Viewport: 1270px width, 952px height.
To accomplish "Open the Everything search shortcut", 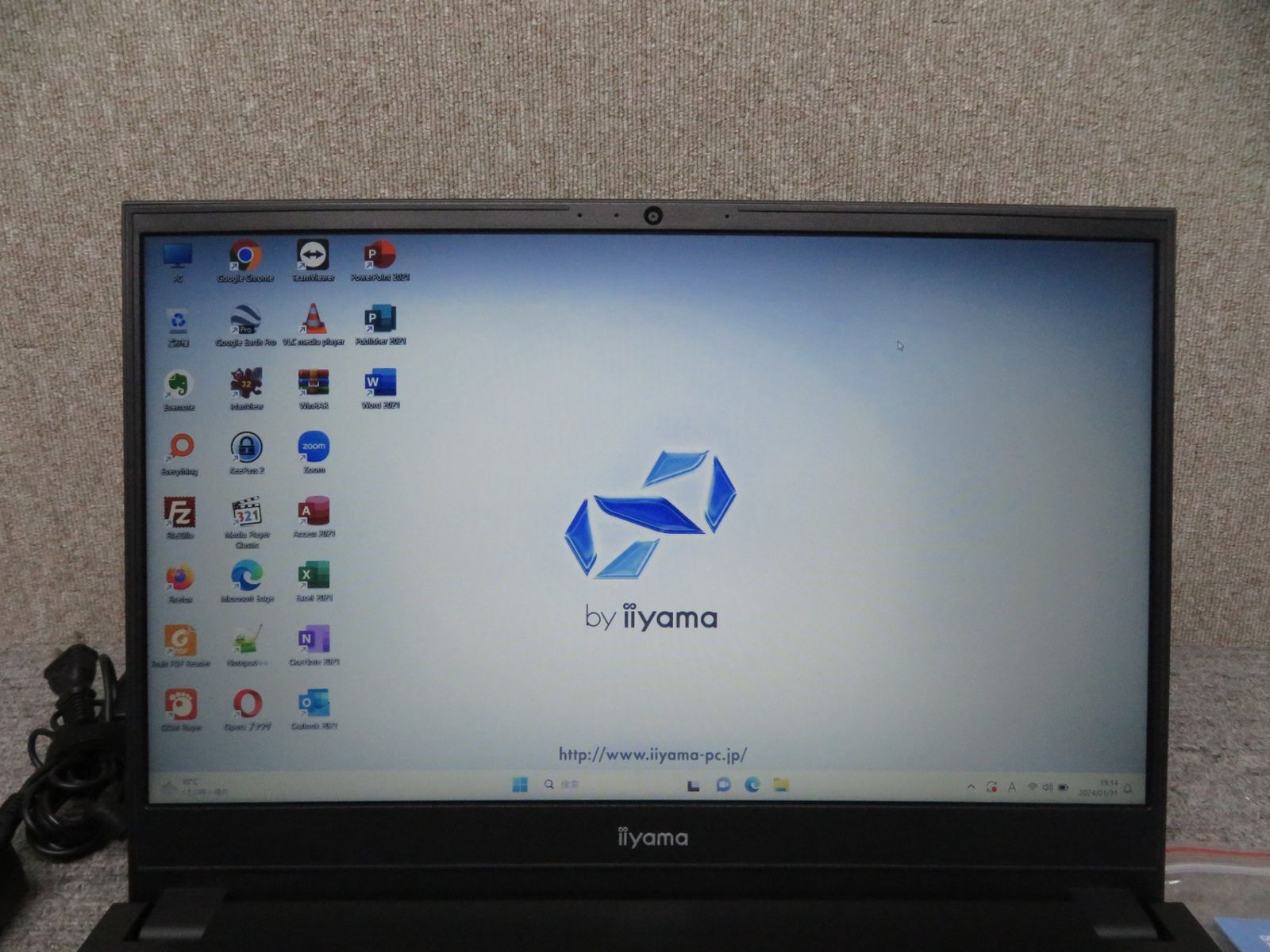I will pos(179,455).
